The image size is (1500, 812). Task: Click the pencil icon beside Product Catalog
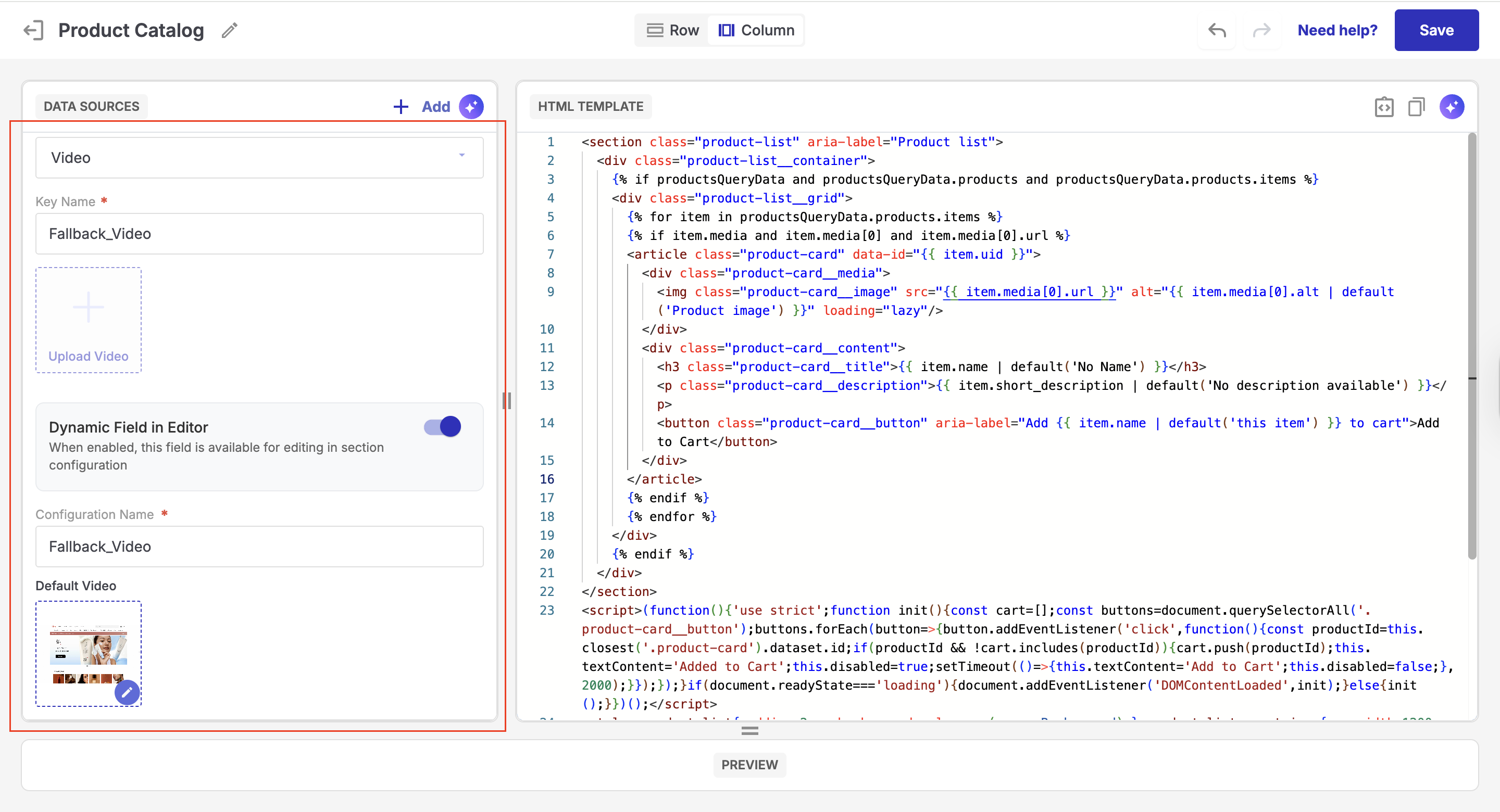tap(229, 30)
